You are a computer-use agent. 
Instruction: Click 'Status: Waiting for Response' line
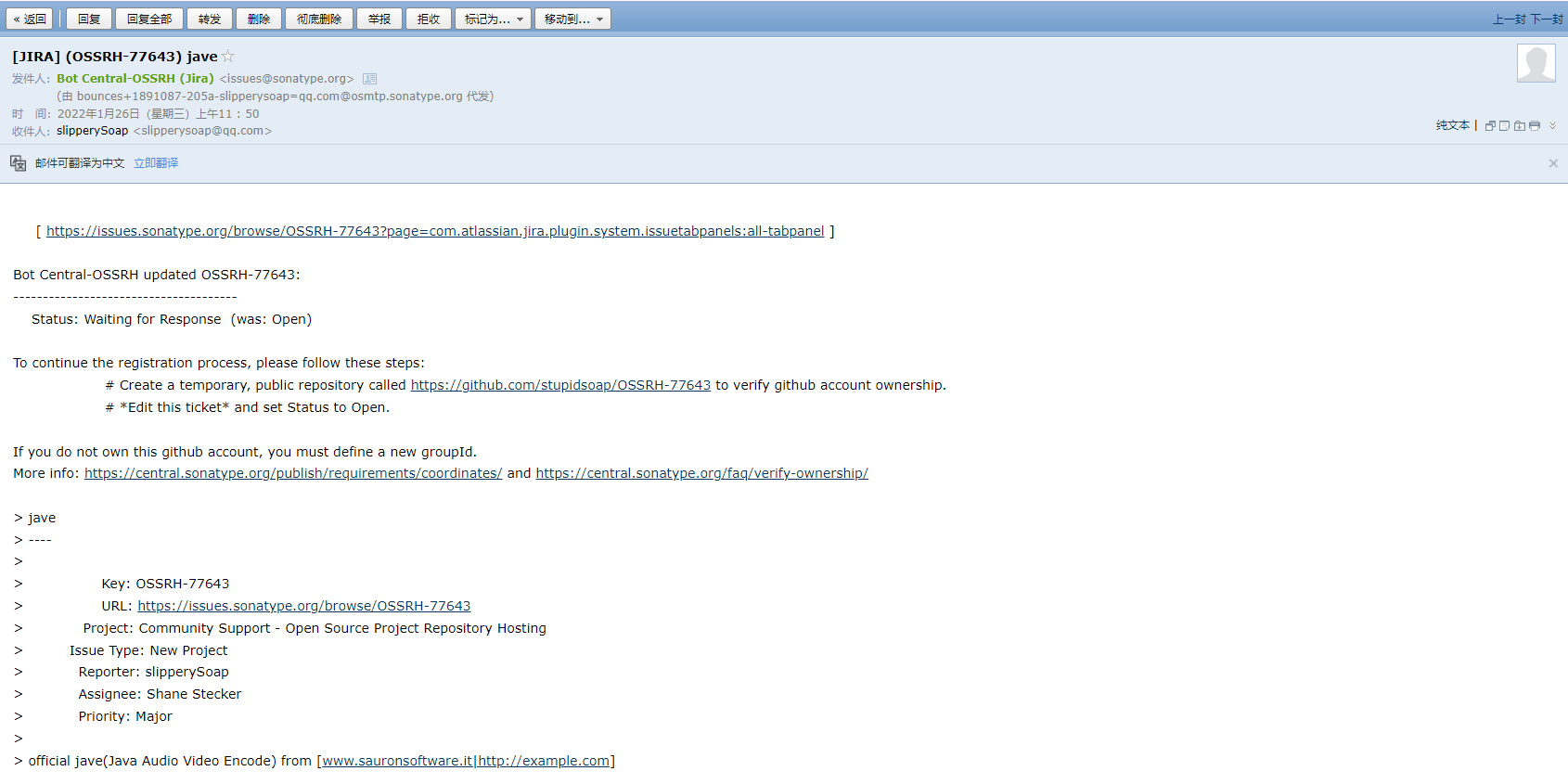point(172,319)
